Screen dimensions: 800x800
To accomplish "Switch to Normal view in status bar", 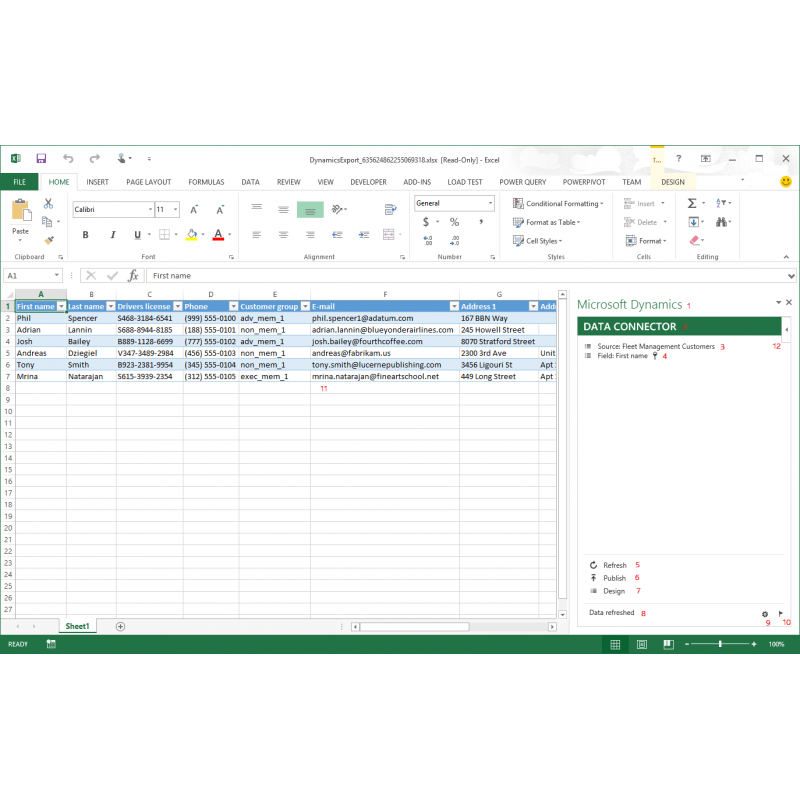I will click(x=615, y=644).
